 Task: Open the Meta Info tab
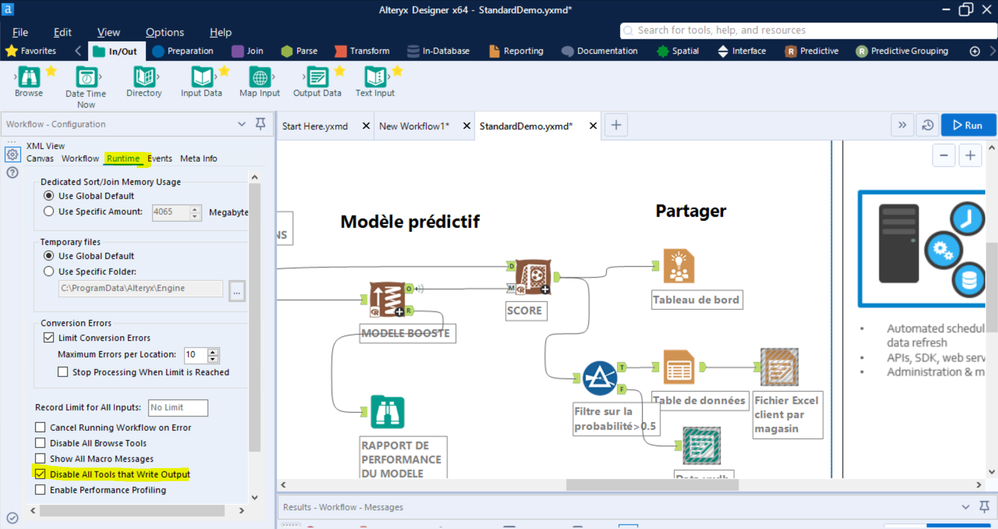pos(199,159)
